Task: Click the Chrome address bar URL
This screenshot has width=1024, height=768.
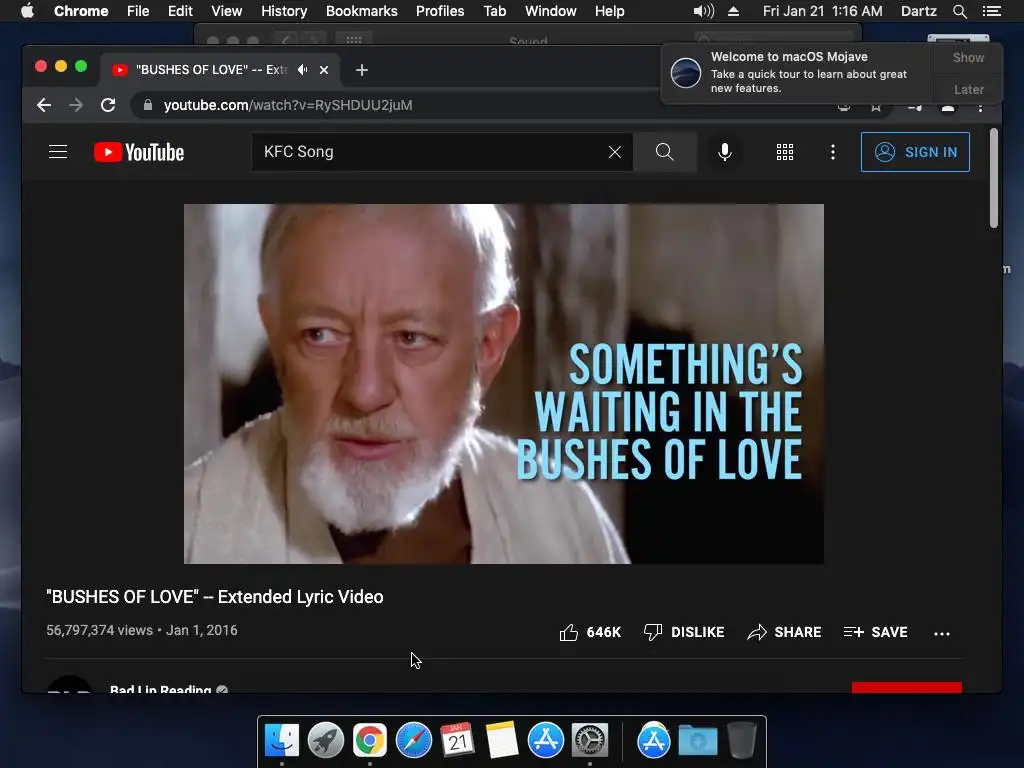Action: [x=288, y=105]
